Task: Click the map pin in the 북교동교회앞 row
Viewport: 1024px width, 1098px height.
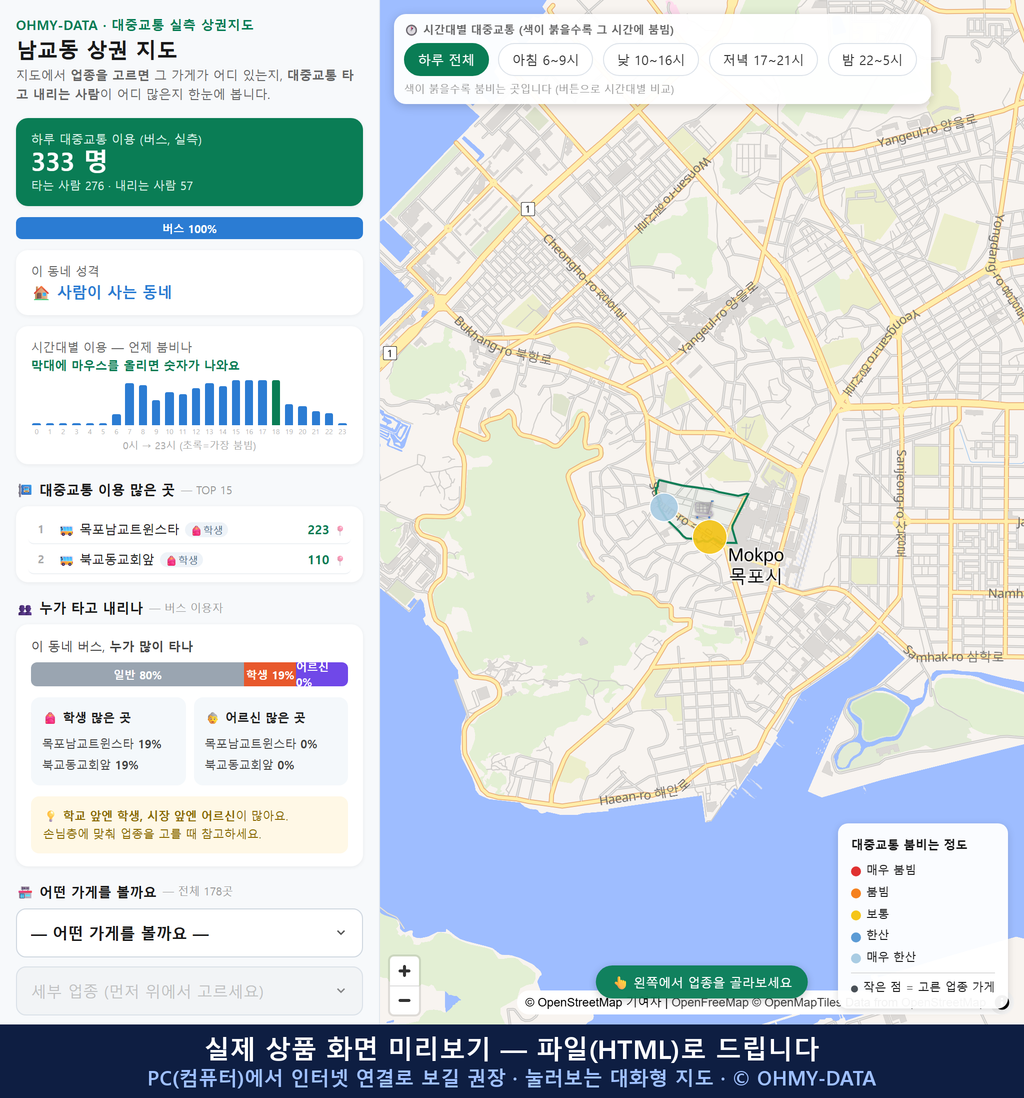Action: (340, 560)
